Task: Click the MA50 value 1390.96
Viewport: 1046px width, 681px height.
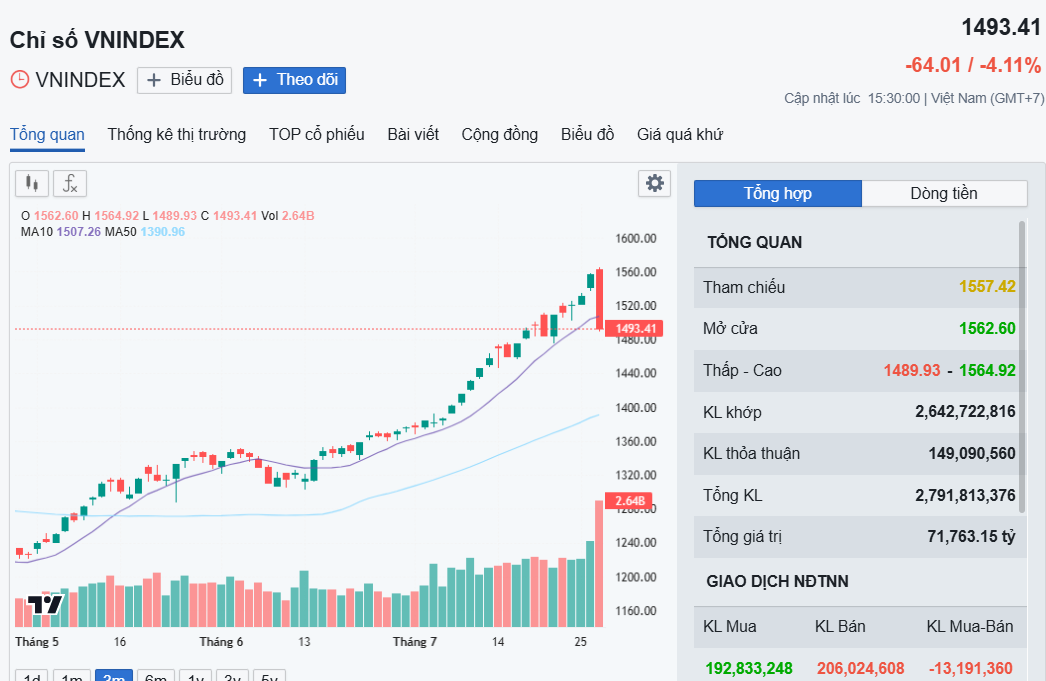Action: (163, 232)
